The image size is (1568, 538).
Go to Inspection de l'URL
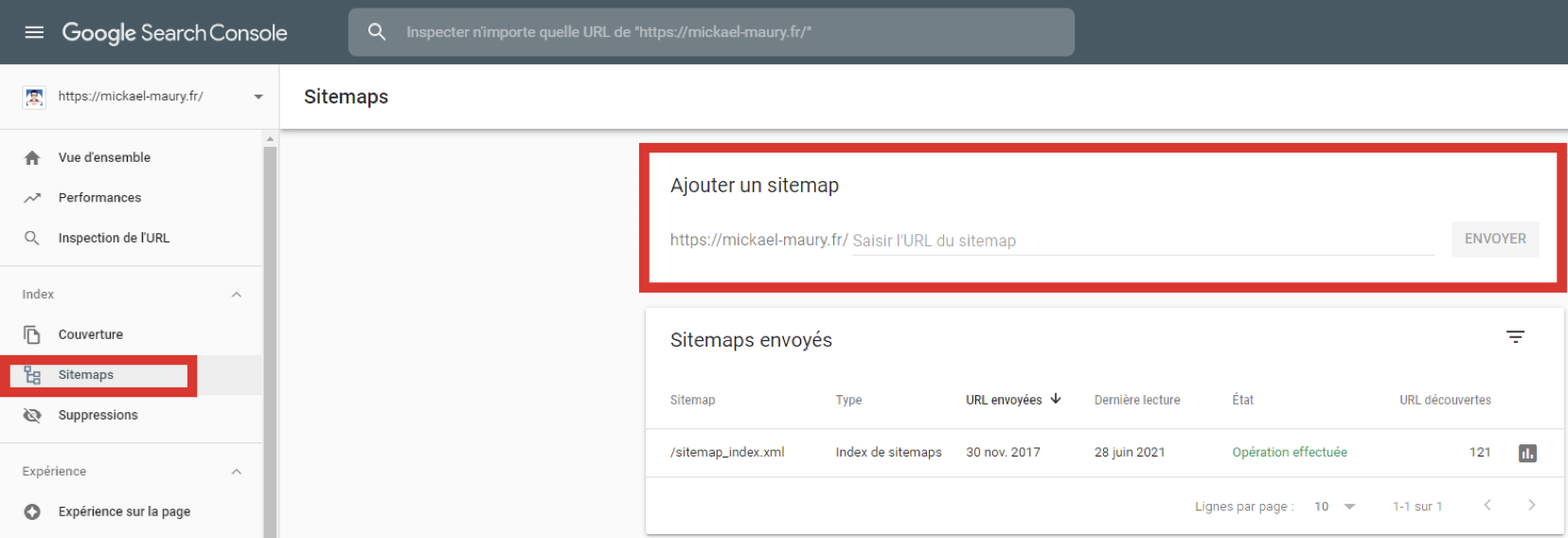pos(114,239)
